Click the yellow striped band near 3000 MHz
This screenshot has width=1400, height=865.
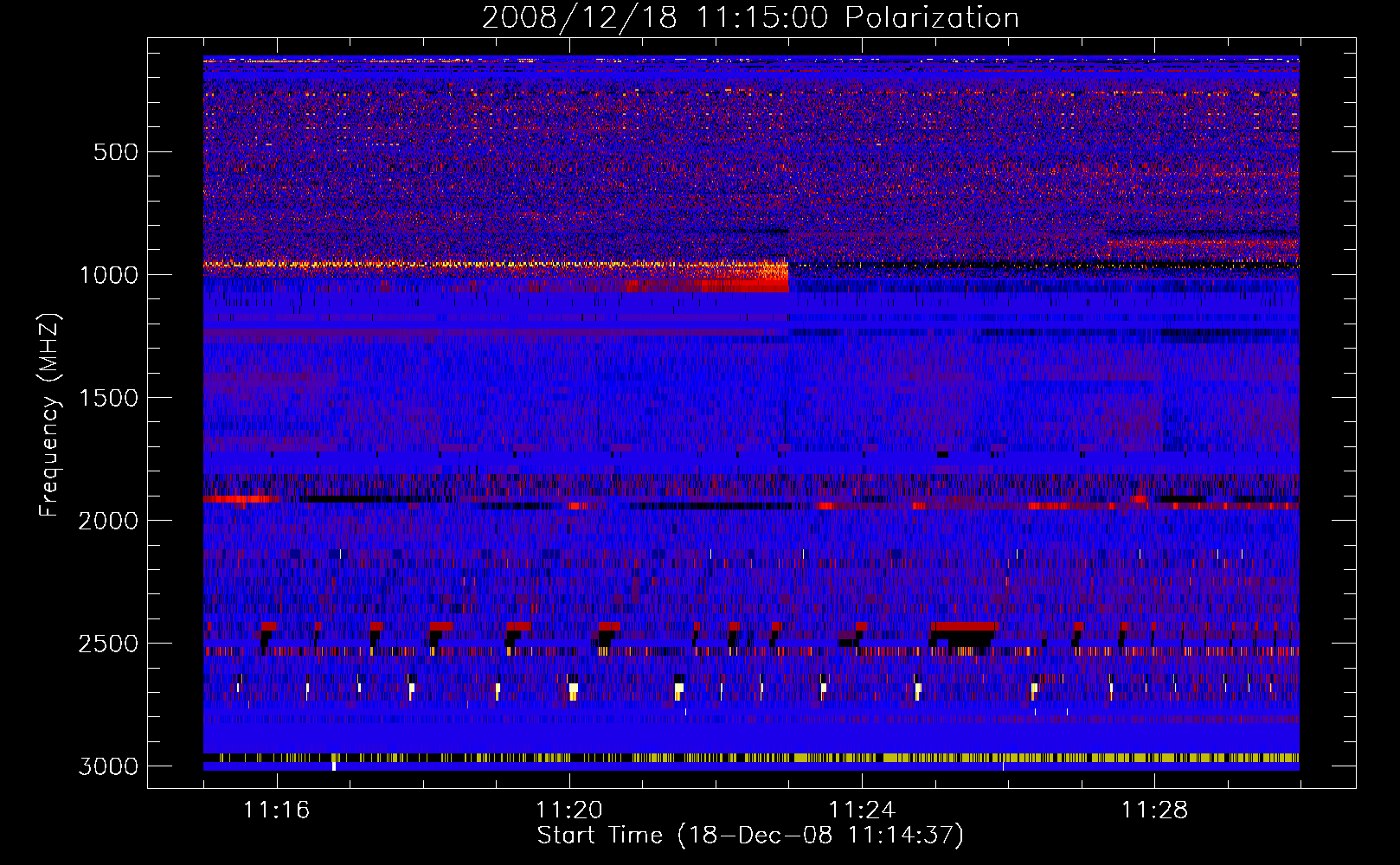point(751,758)
